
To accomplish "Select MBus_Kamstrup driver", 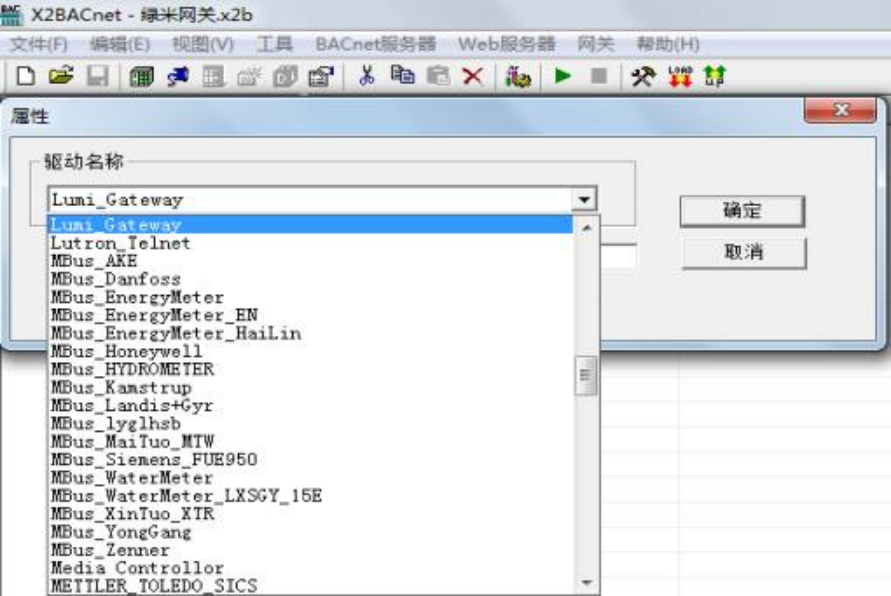I will tap(311, 387).
